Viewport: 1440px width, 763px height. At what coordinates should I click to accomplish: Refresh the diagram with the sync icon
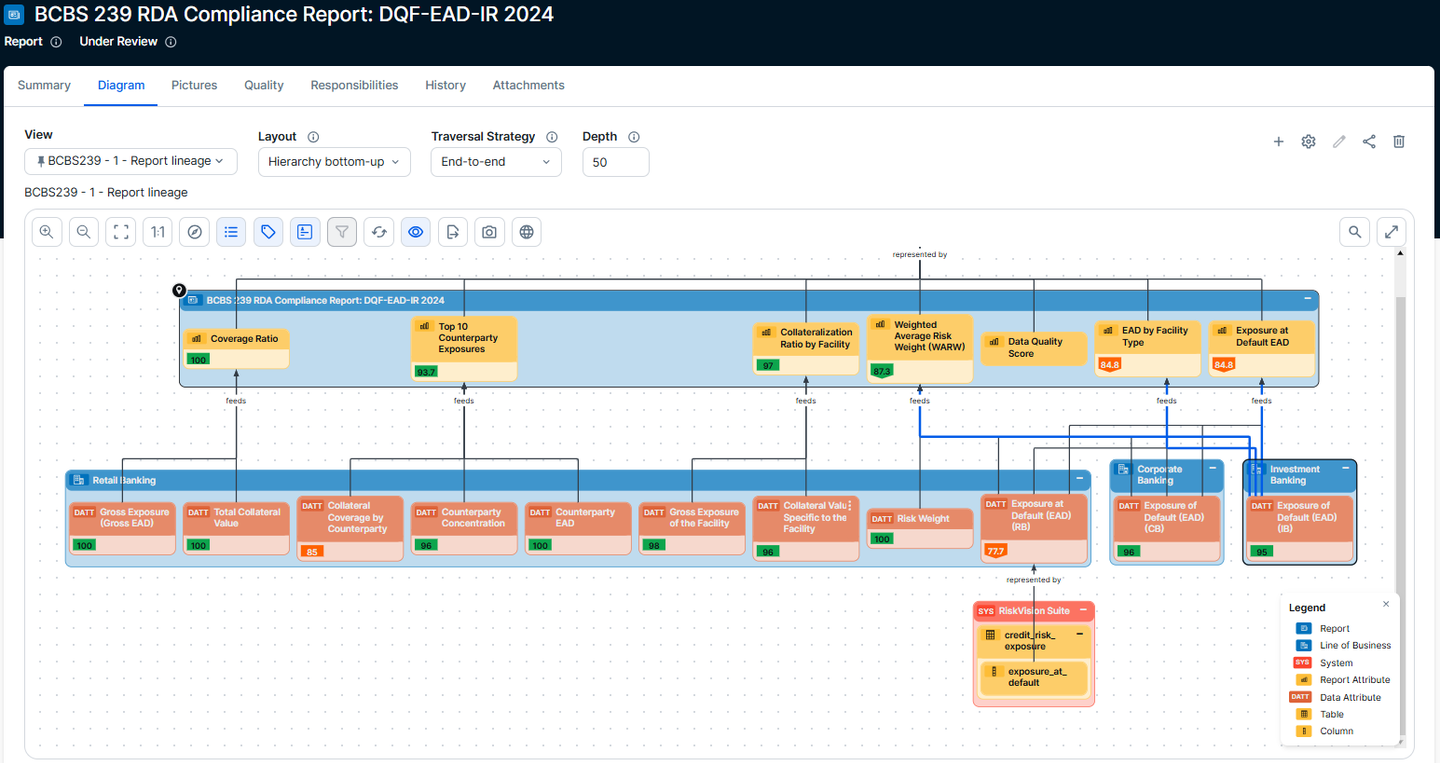pos(379,232)
